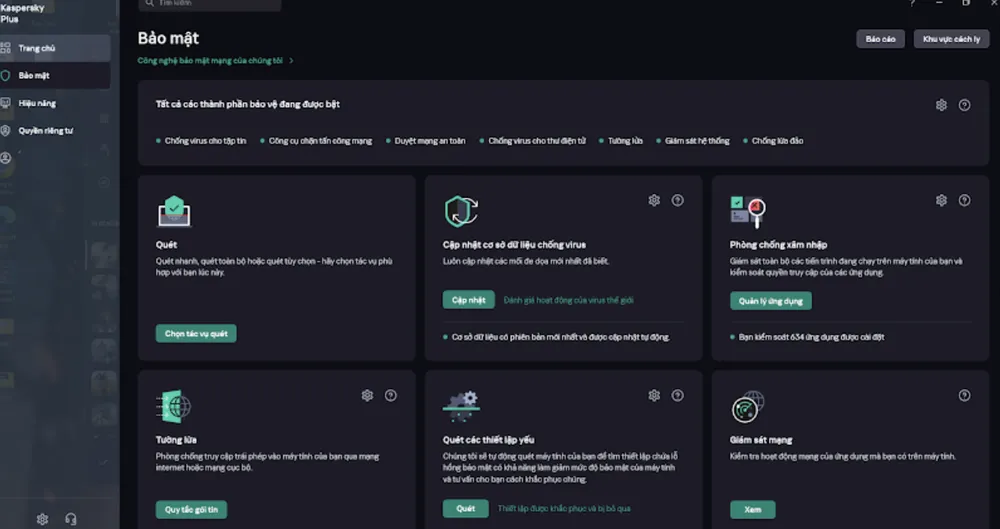The width and height of the screenshot is (1000, 529).
Task: Open settings gear on Phòng chống xâm nhập card
Action: click(x=941, y=200)
